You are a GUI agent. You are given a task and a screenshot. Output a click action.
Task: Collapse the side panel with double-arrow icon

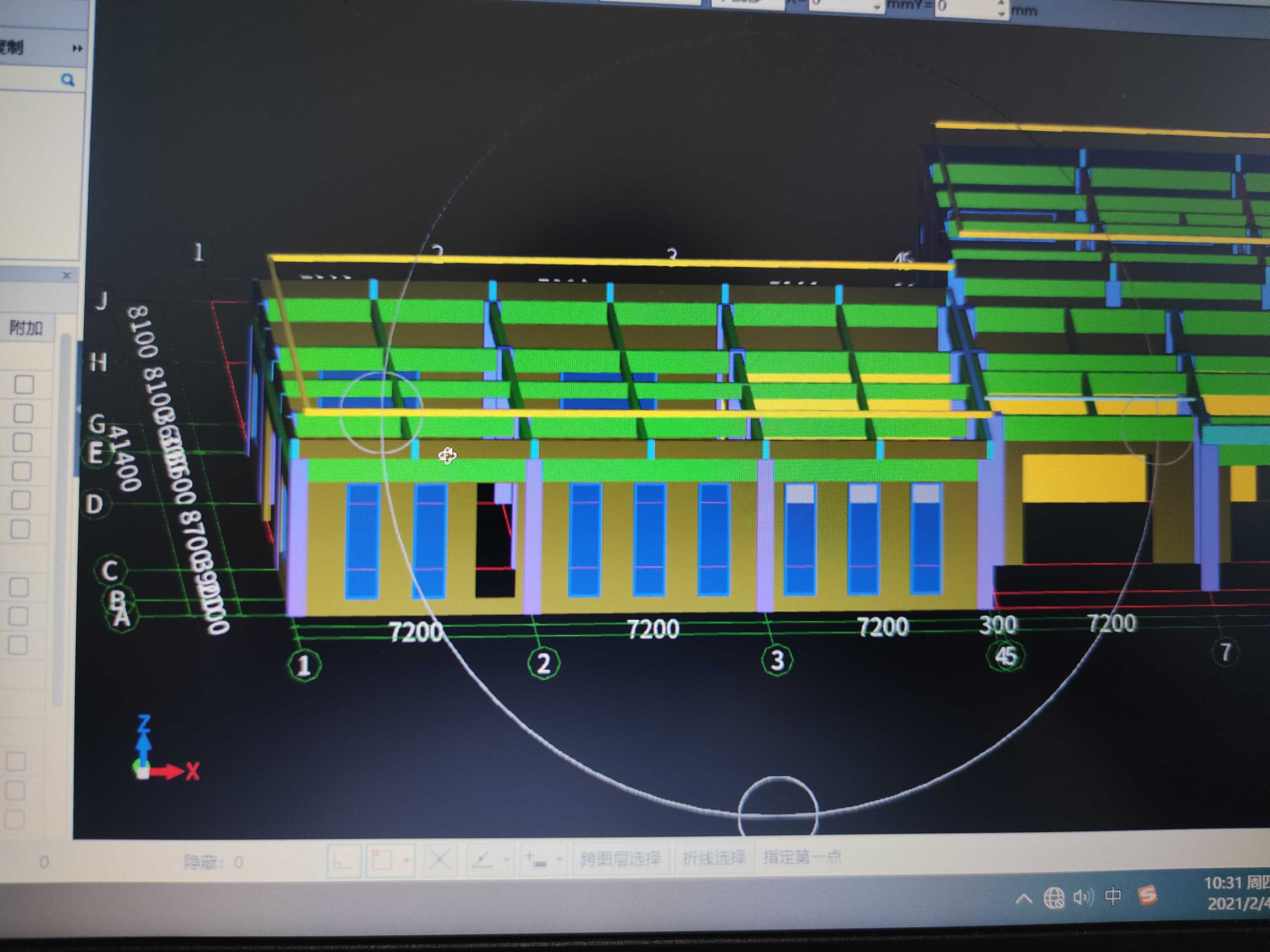point(77,49)
